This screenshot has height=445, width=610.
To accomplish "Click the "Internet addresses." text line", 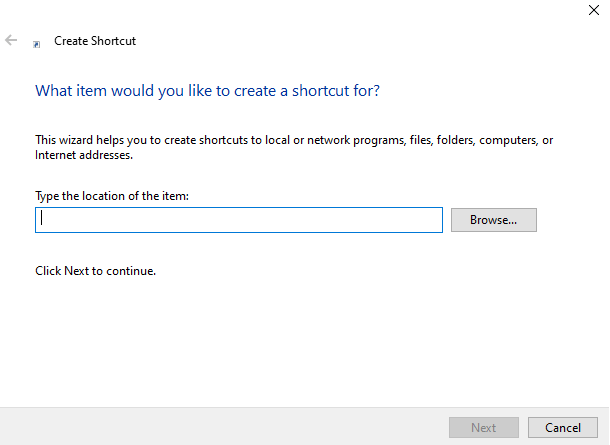I will [x=84, y=156].
